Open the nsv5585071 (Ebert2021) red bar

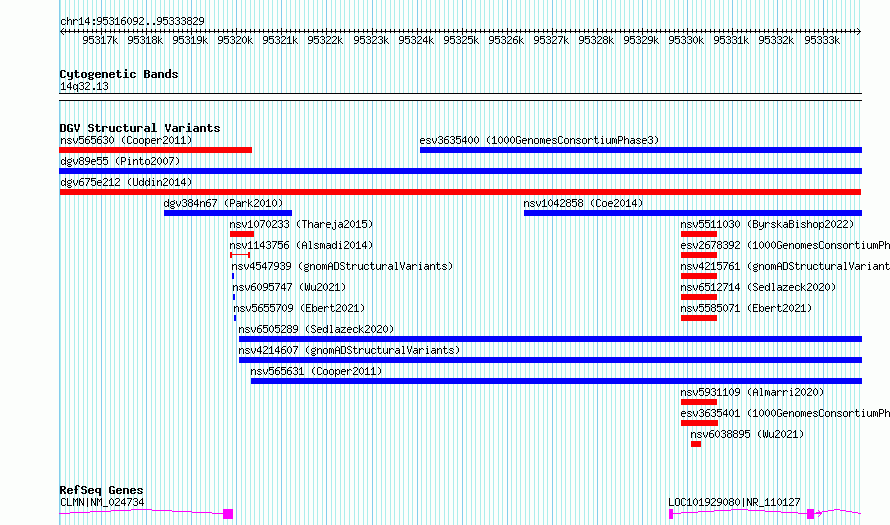pos(699,318)
